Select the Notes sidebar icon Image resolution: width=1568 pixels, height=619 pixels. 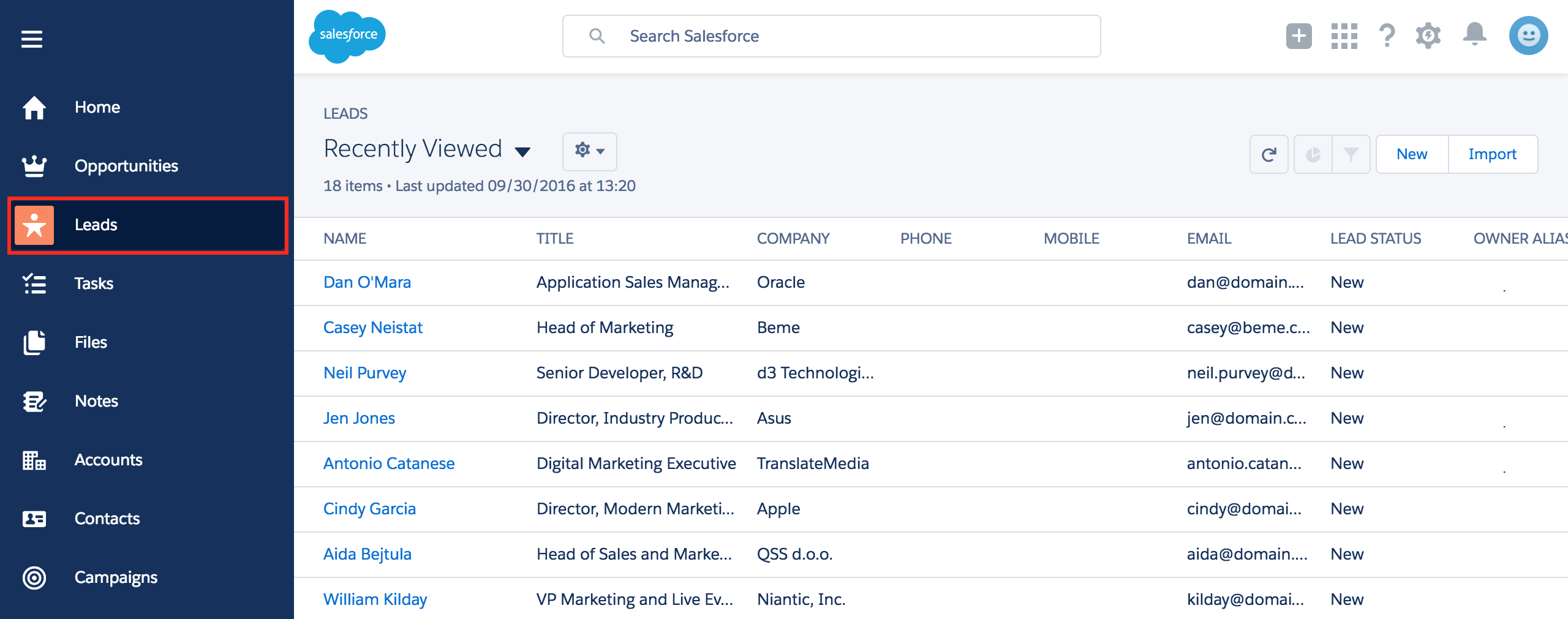(x=34, y=401)
